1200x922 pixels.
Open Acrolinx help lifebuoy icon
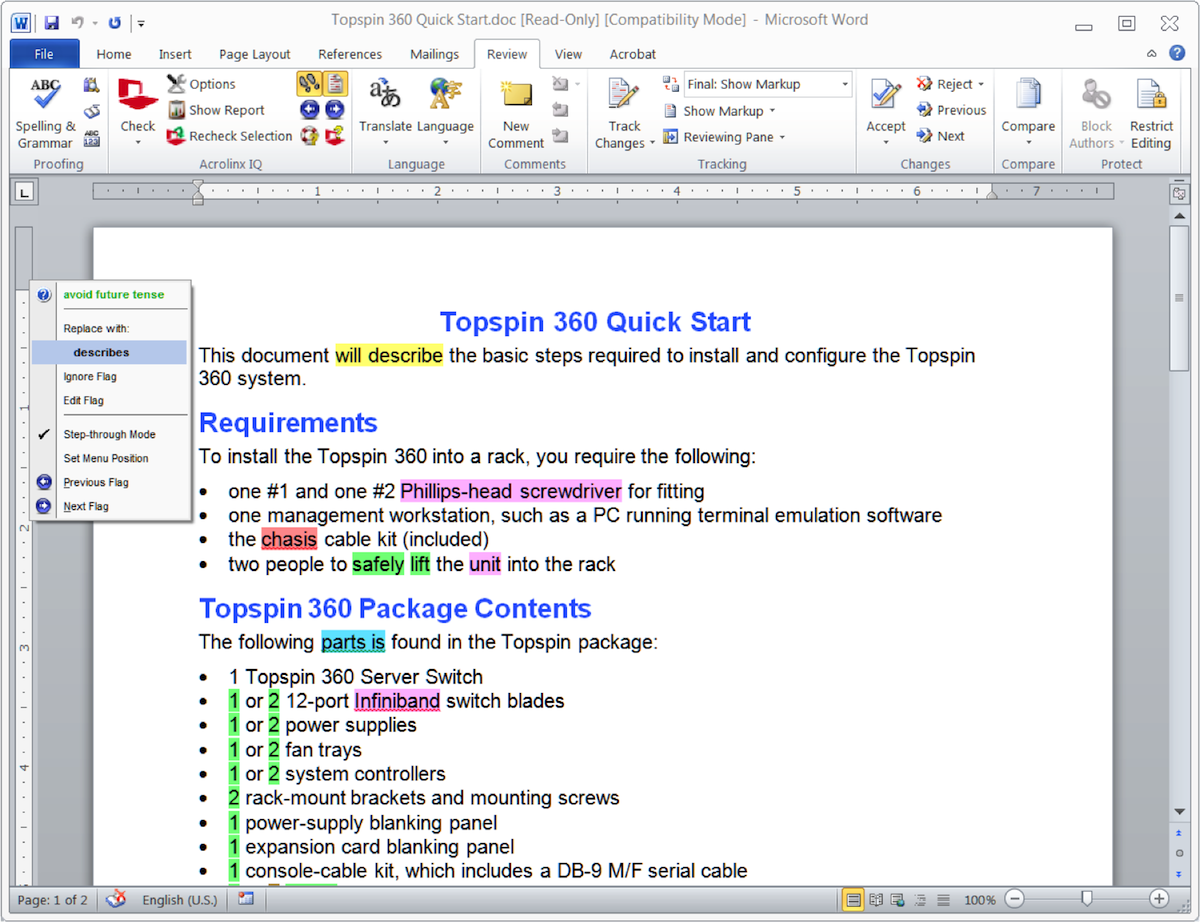[x=309, y=135]
